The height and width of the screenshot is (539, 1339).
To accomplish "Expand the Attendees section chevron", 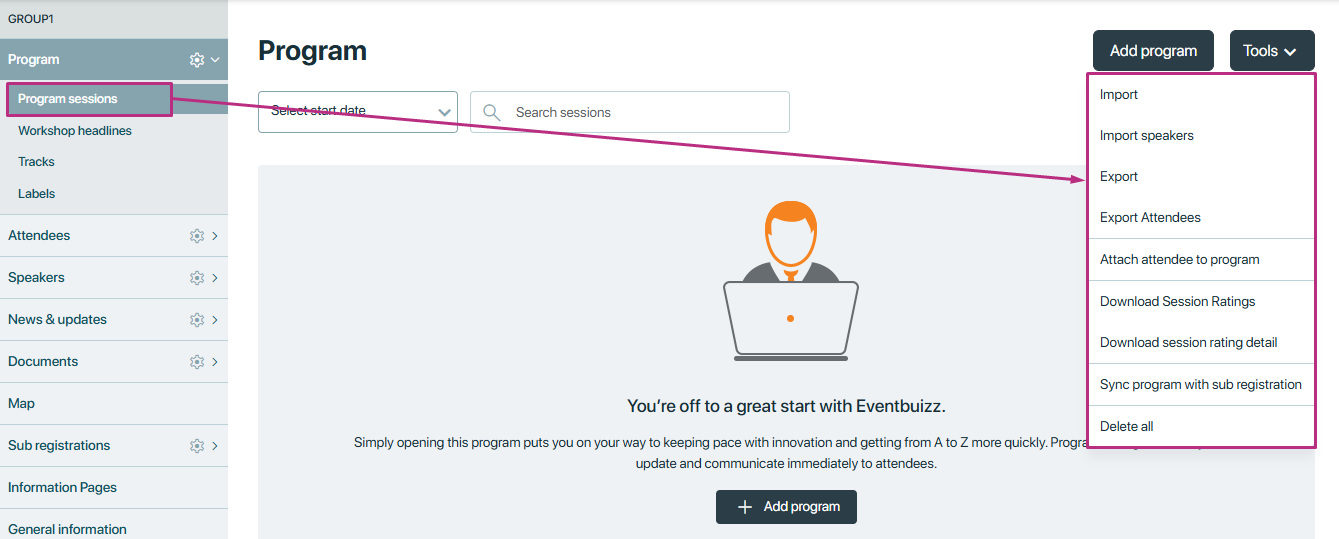I will click(215, 236).
